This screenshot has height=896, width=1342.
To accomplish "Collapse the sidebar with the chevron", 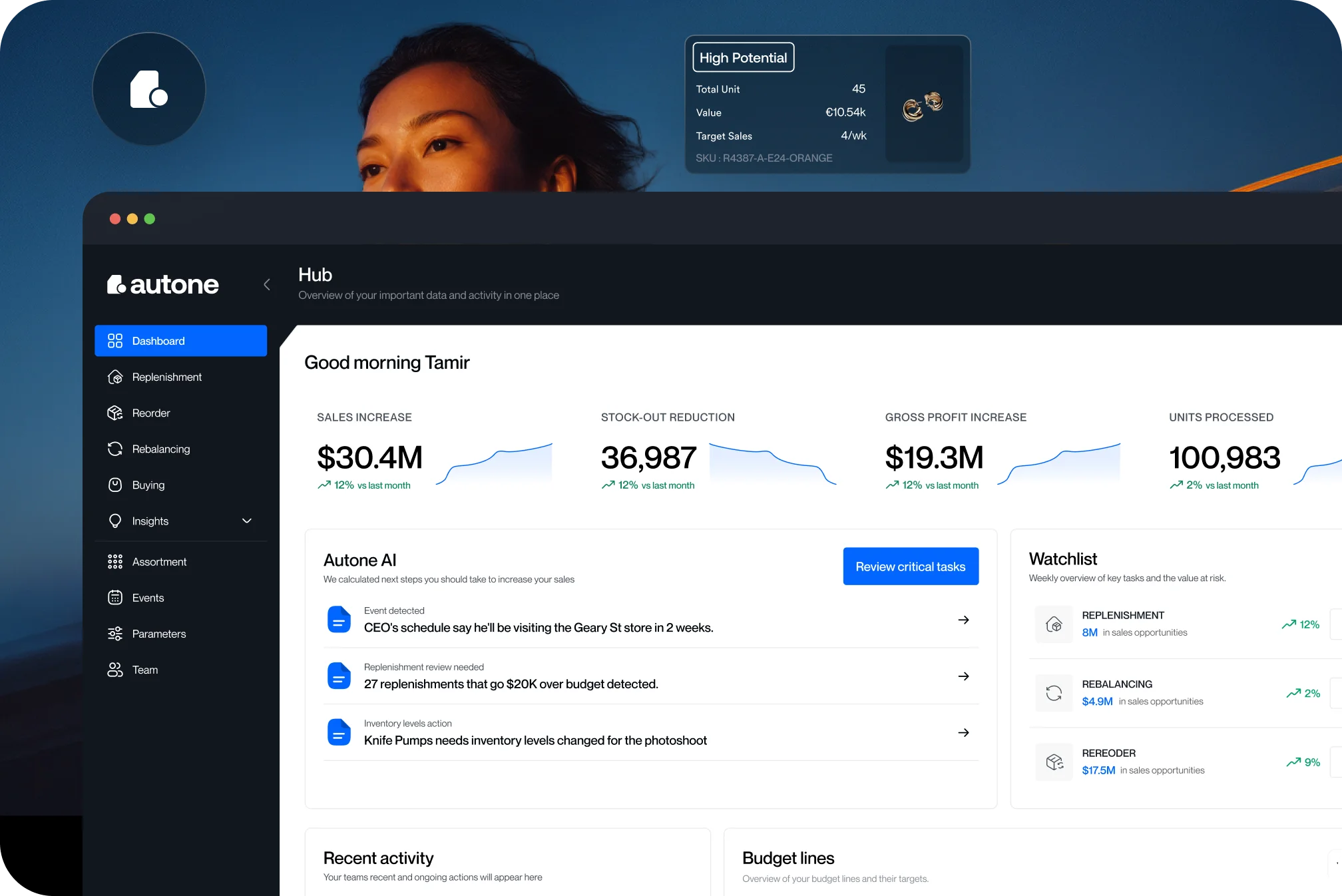I will pyautogui.click(x=267, y=285).
